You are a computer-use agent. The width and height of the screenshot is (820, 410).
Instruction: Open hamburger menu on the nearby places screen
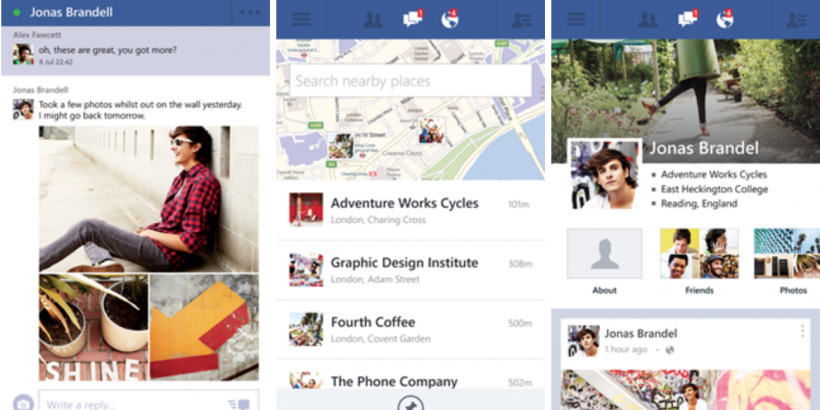301,19
